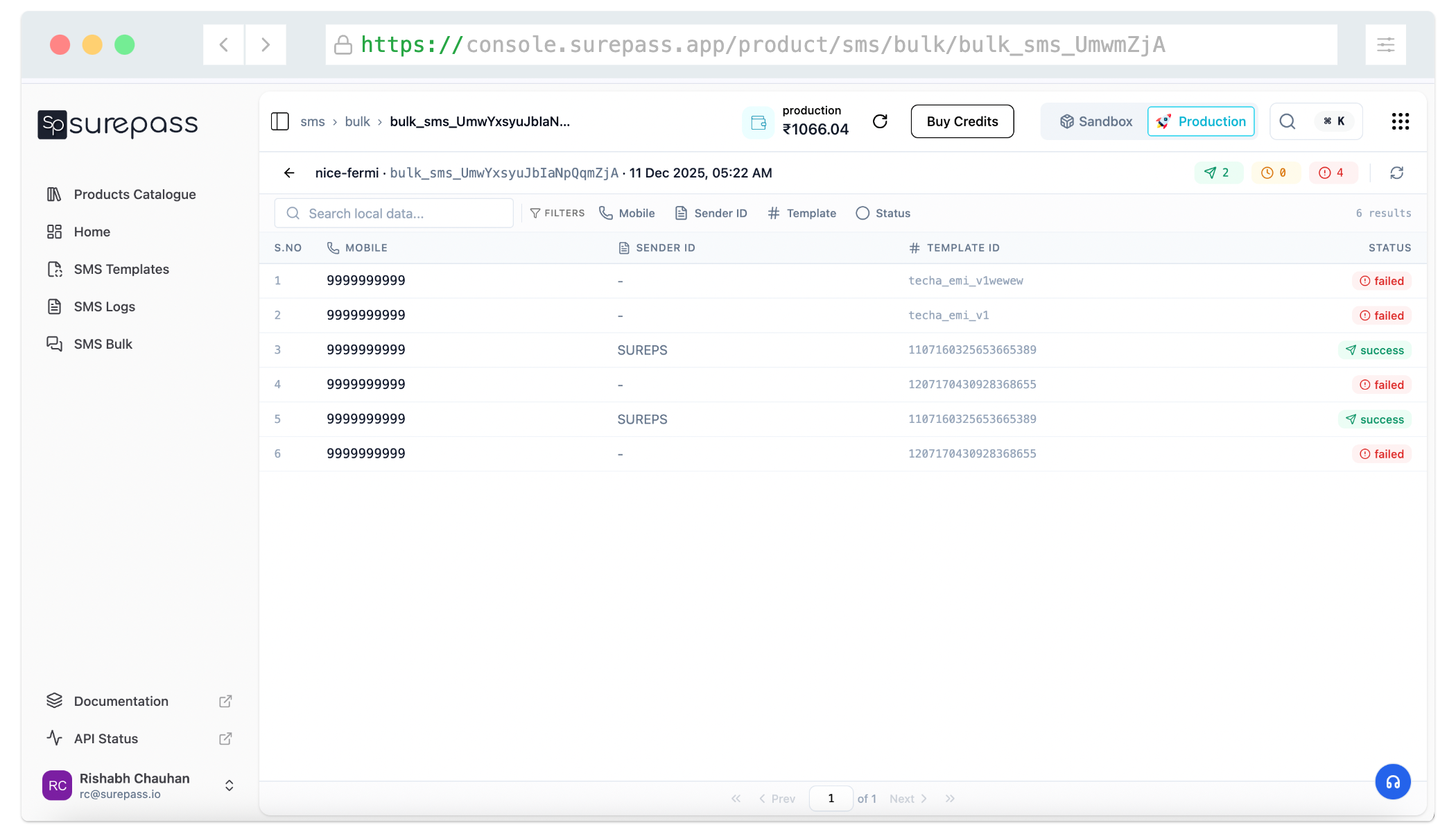
Task: Open the apps grid menu icon
Action: [1400, 121]
